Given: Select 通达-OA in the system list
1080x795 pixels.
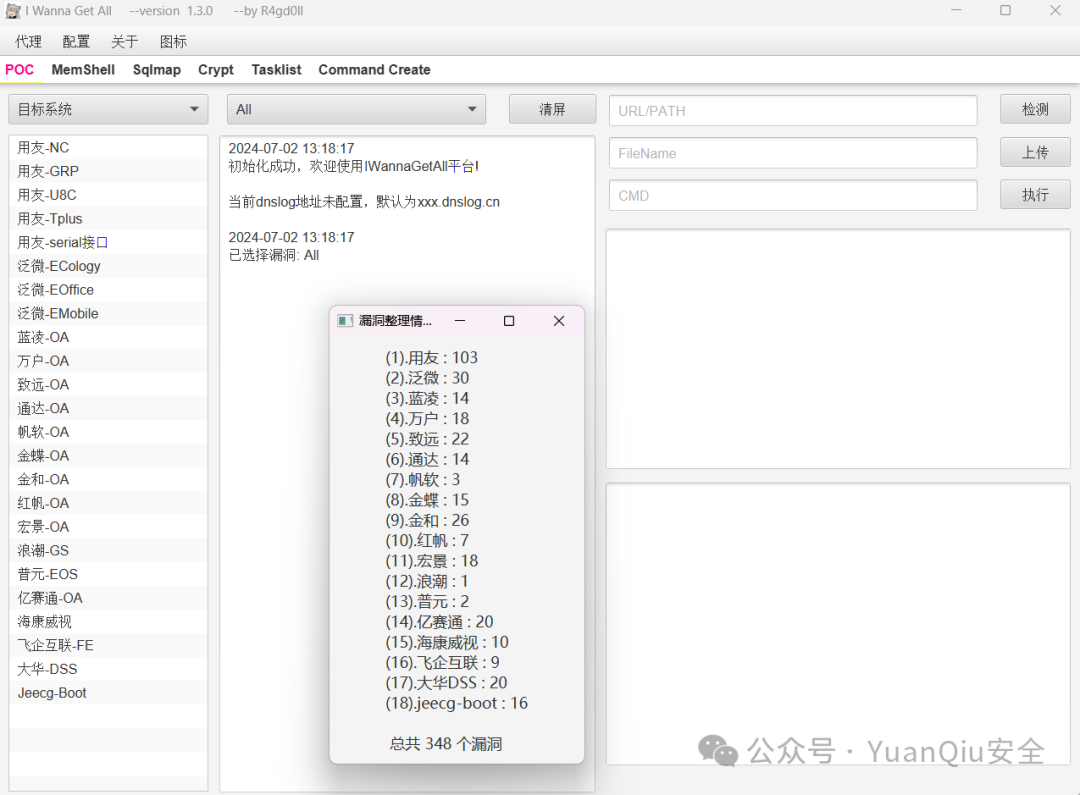Looking at the screenshot, I should [x=108, y=409].
